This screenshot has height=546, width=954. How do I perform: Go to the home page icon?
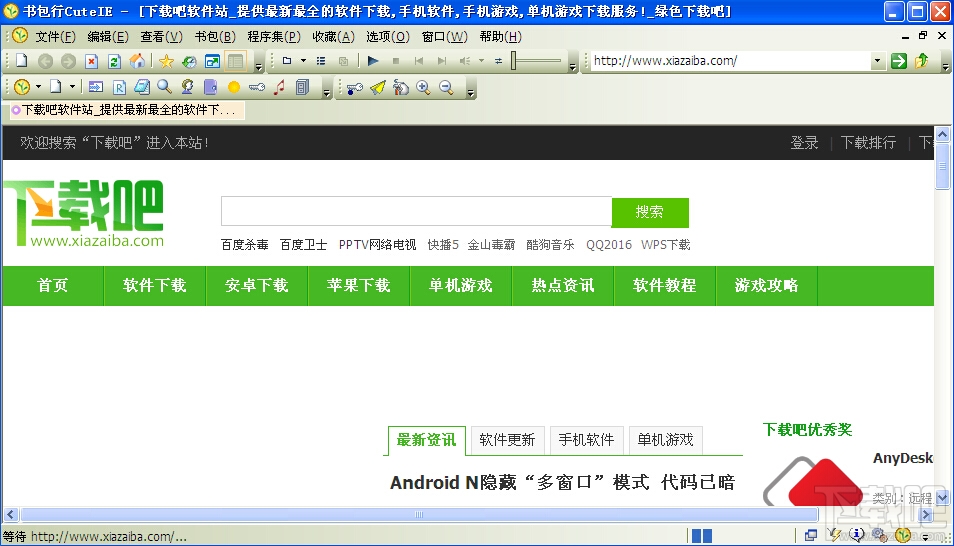pos(138,61)
